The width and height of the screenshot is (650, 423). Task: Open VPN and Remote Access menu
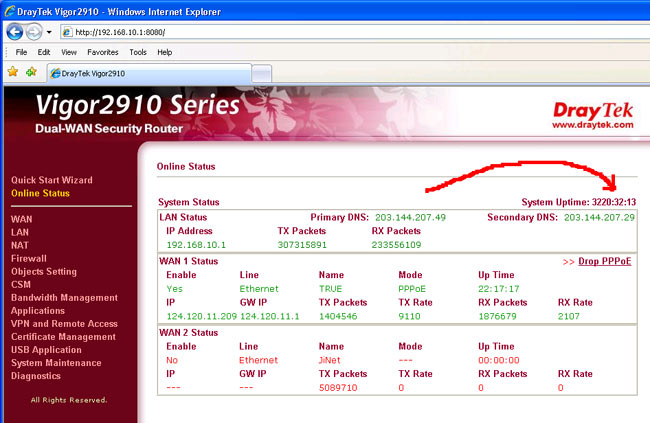click(x=64, y=323)
